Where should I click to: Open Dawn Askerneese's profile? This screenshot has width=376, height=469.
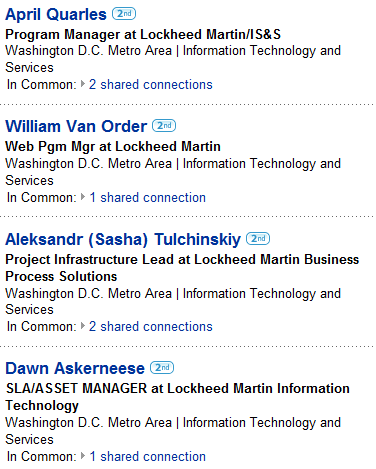pos(75,368)
